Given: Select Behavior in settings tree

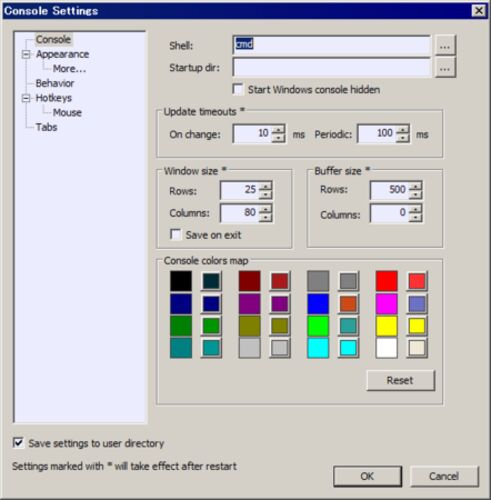Looking at the screenshot, I should click(x=55, y=83).
